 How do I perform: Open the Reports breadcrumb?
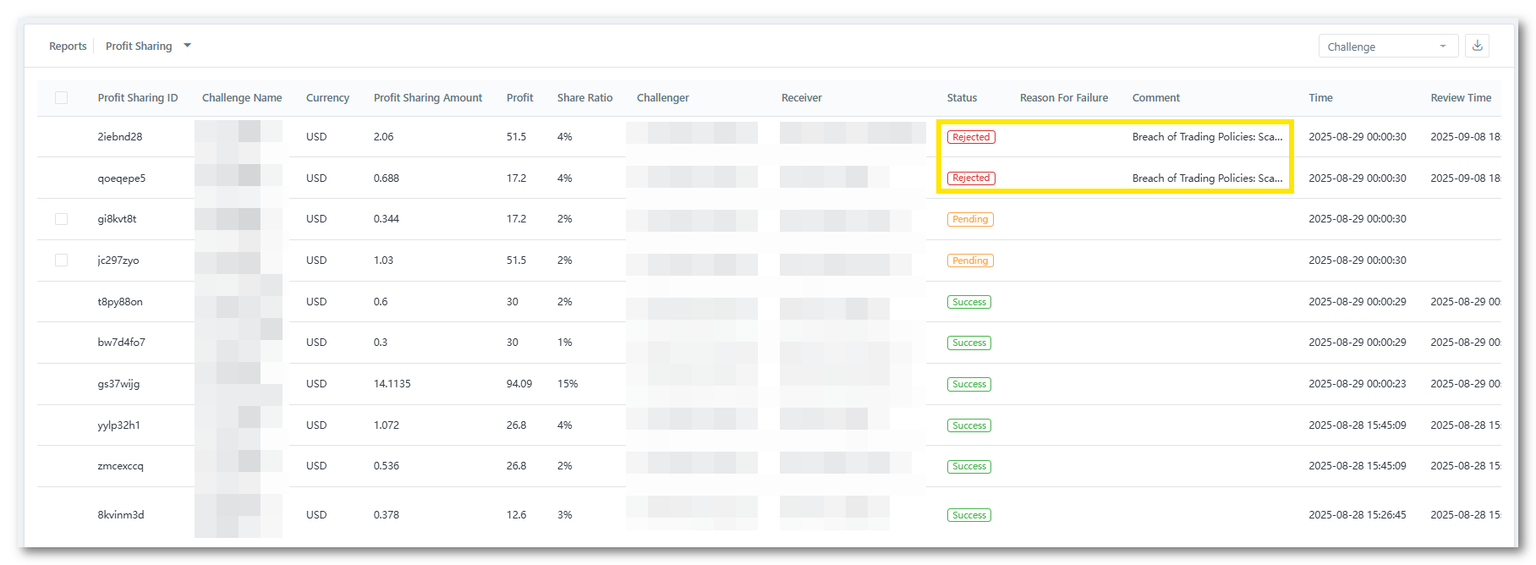pos(68,46)
